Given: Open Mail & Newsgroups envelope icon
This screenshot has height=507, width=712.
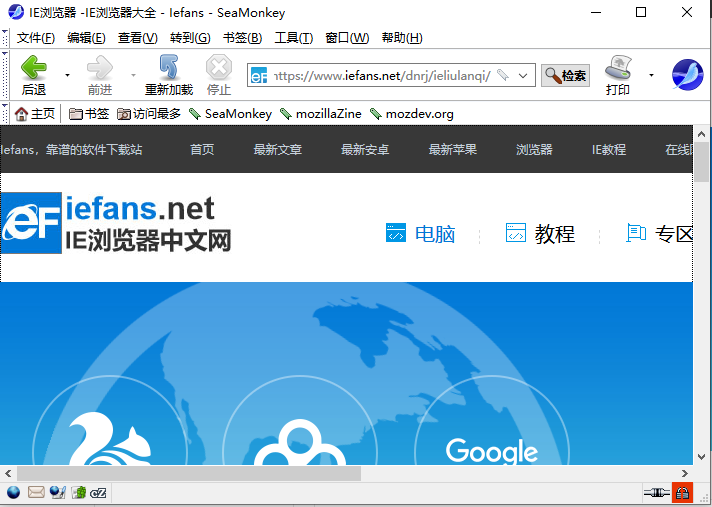Looking at the screenshot, I should [36, 492].
